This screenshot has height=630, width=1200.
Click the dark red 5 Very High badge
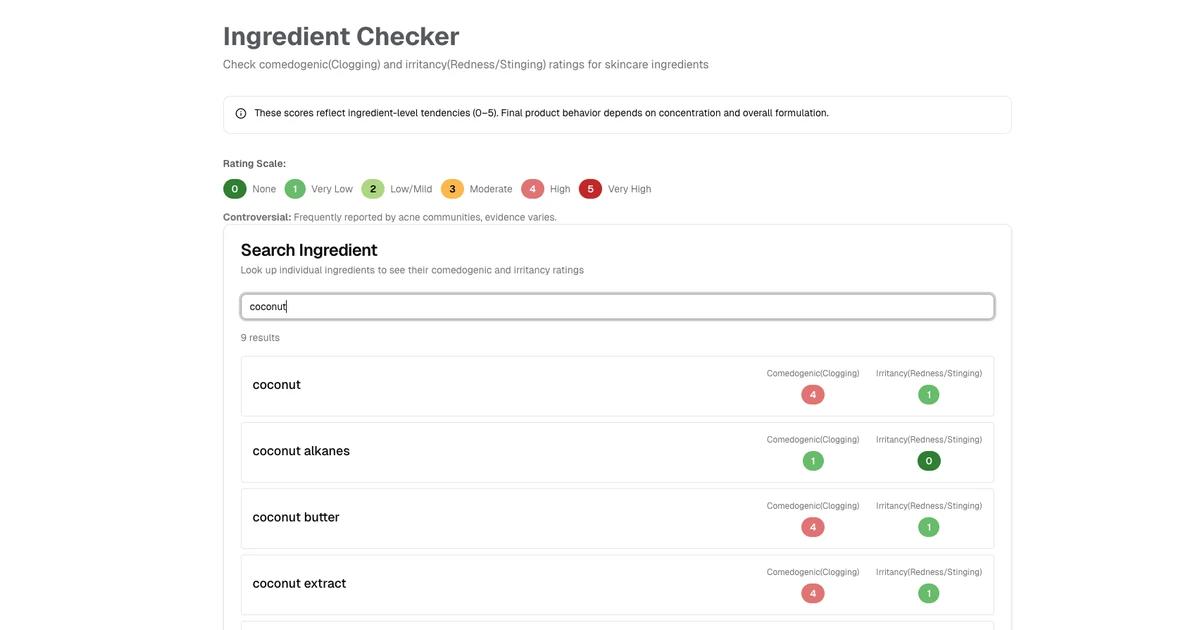(590, 189)
